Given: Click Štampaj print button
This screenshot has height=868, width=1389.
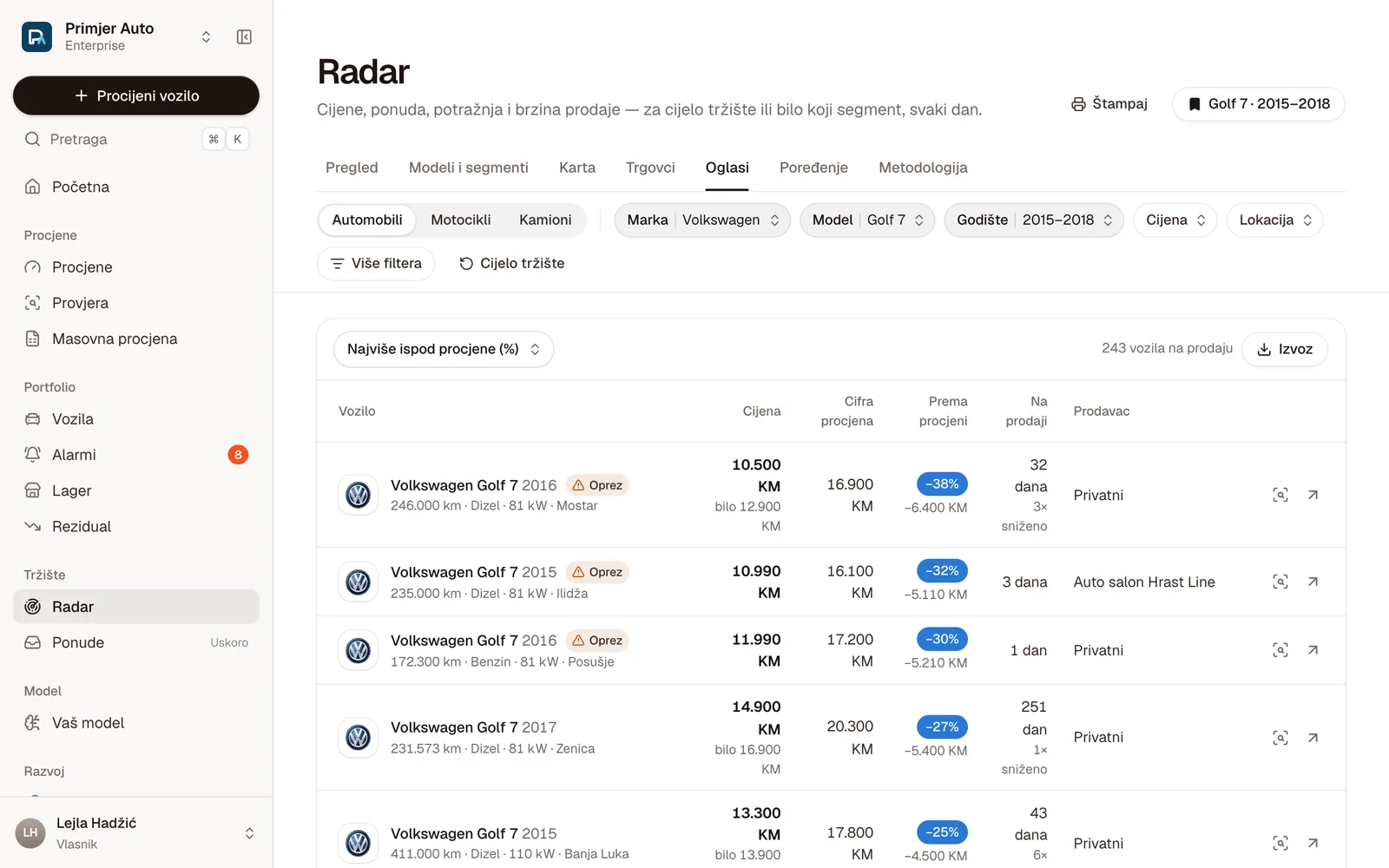Looking at the screenshot, I should pos(1109,104).
